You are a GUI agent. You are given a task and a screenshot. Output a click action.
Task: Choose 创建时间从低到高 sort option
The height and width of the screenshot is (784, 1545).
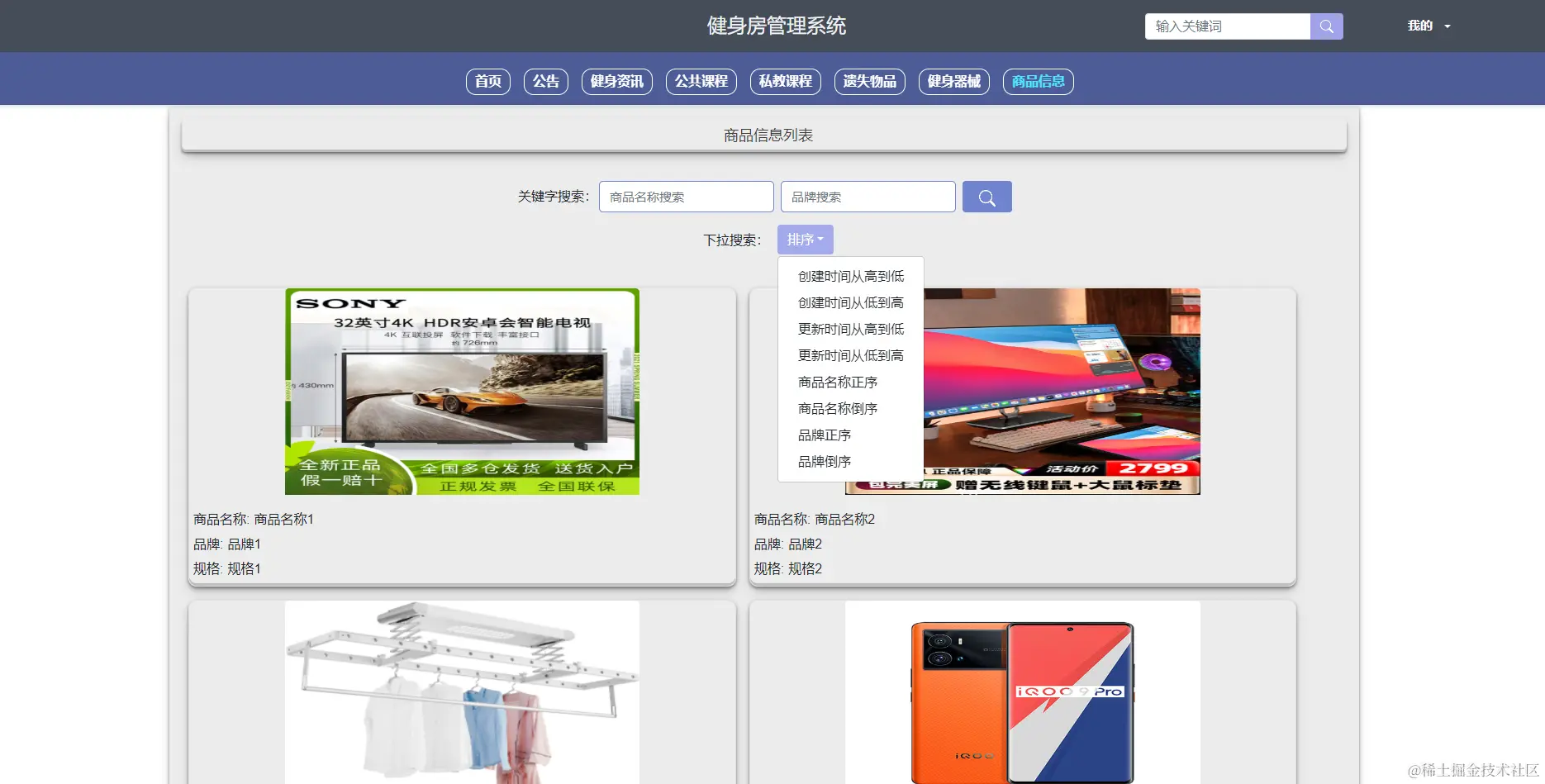tap(851, 302)
